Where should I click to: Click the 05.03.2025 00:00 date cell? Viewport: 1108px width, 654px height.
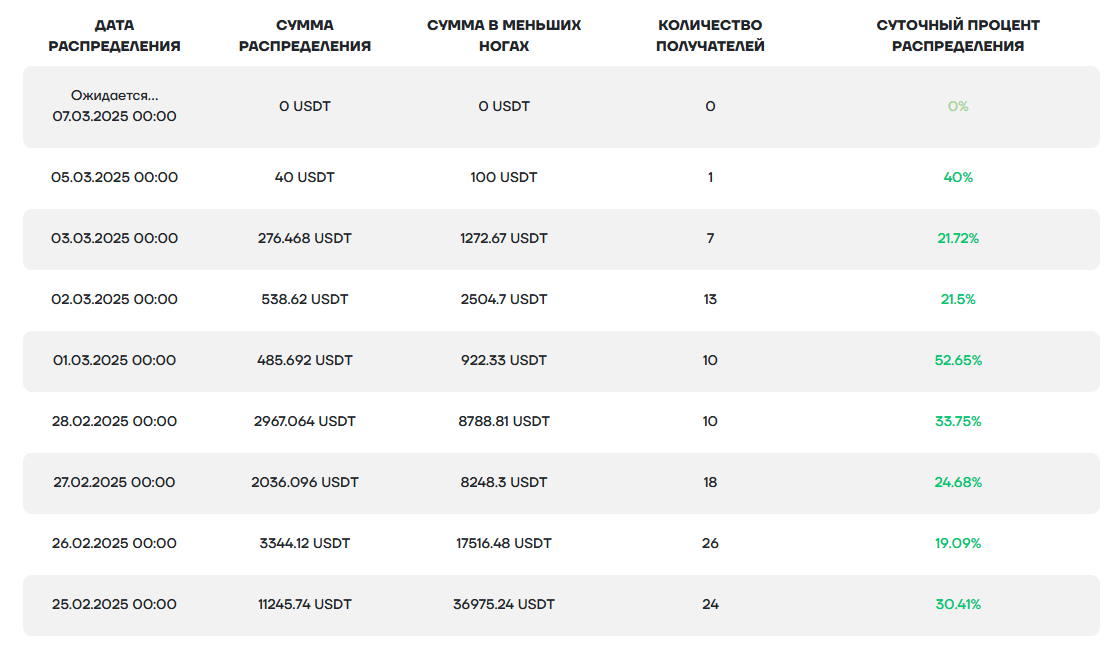coord(114,177)
